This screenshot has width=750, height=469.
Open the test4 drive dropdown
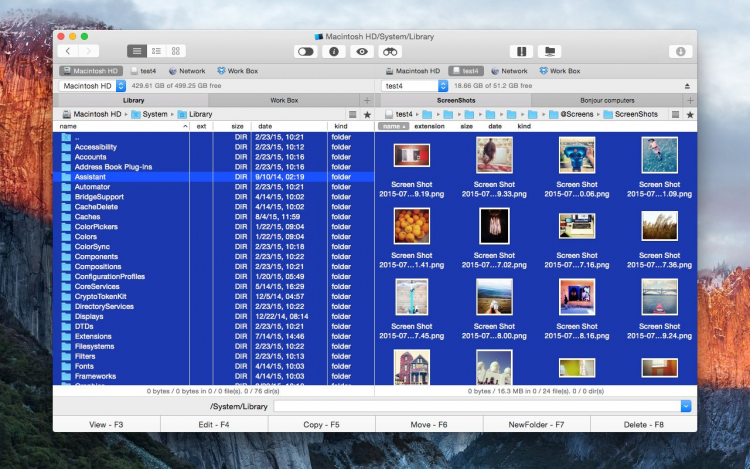(x=445, y=86)
